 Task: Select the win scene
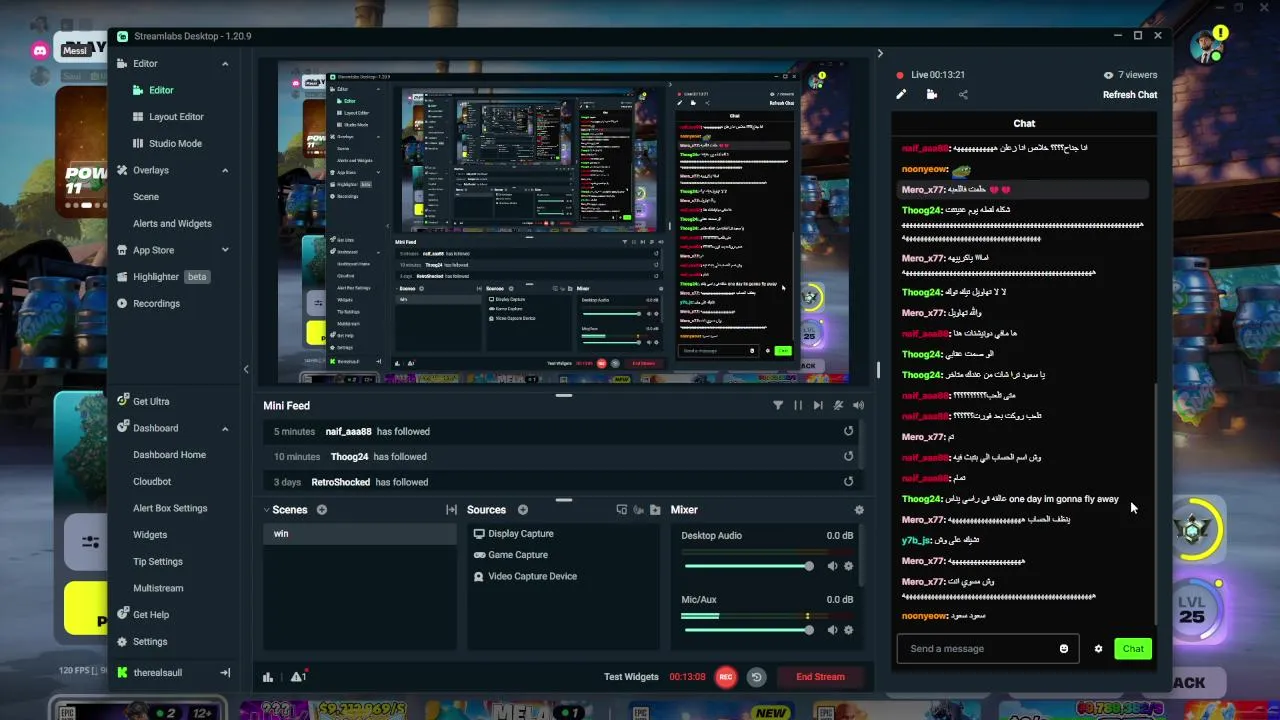(360, 534)
